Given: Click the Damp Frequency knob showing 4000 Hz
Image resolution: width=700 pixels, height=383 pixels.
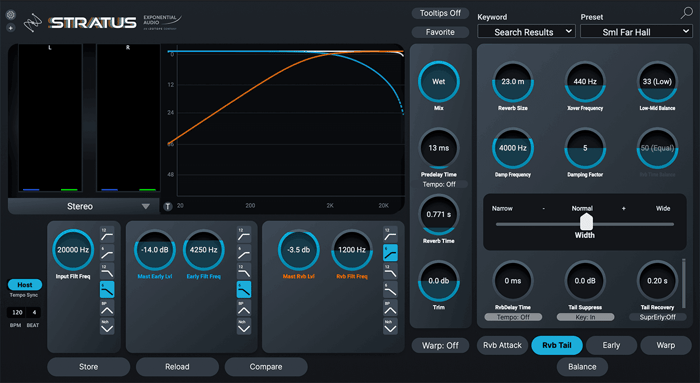Looking at the screenshot, I should tap(512, 148).
